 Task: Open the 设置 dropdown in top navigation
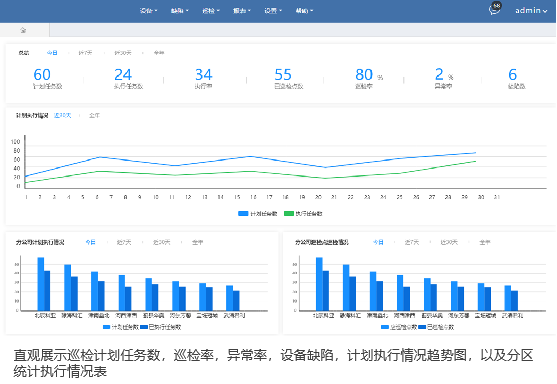(x=273, y=11)
